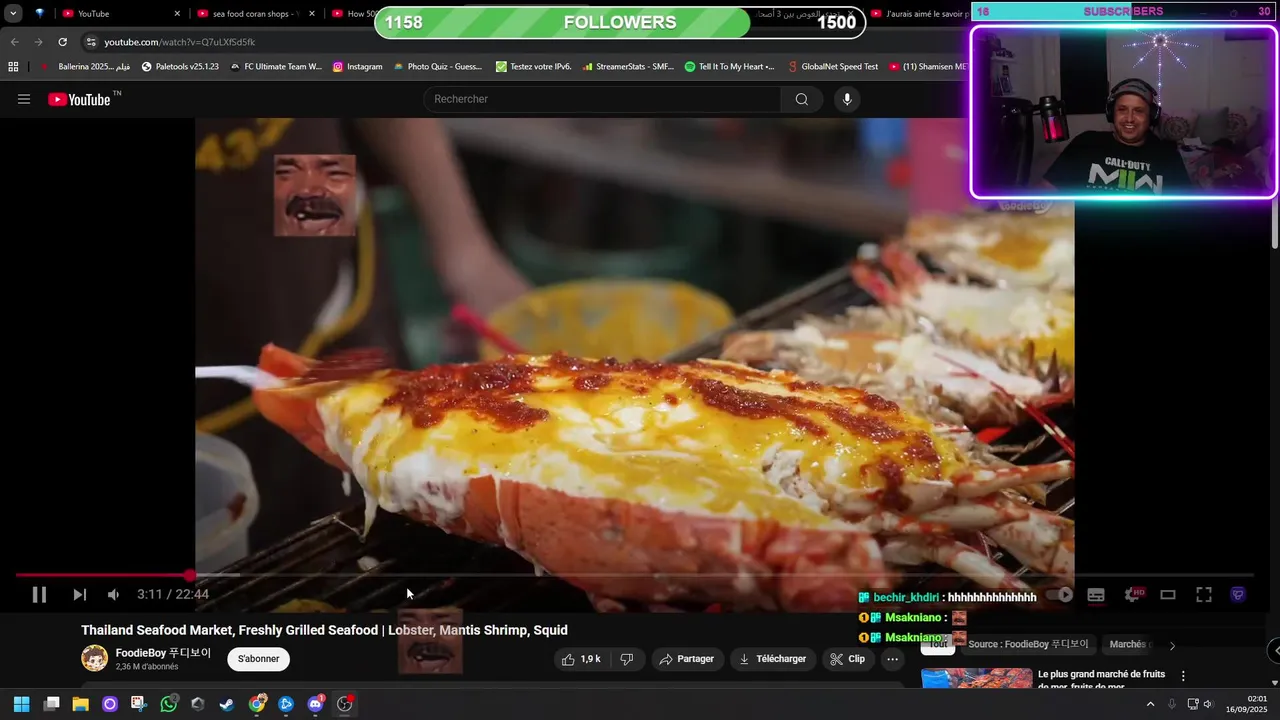The height and width of the screenshot is (720, 1280).
Task: Click the address bar URL
Action: pyautogui.click(x=179, y=42)
